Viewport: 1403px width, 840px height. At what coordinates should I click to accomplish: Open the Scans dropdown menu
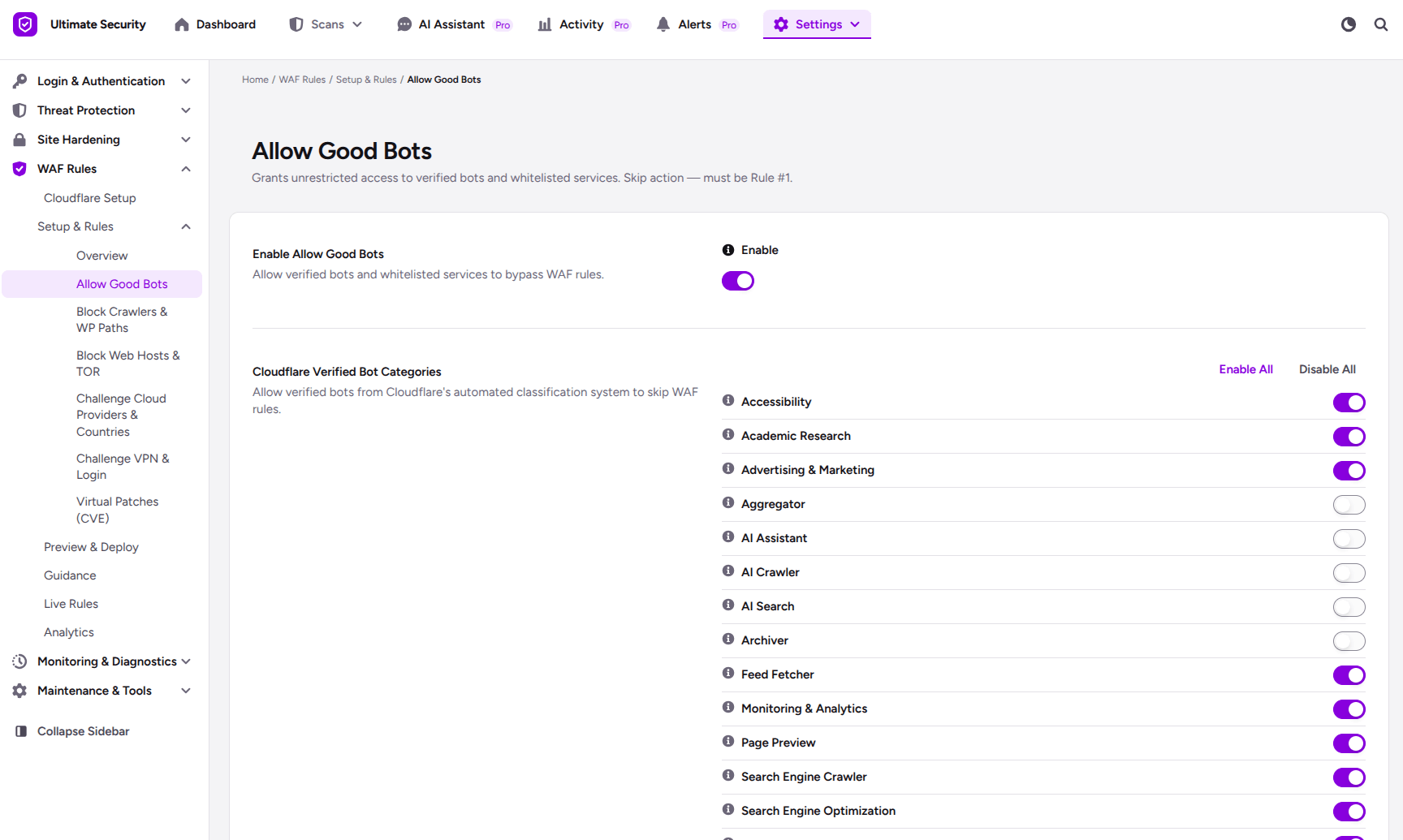[x=326, y=24]
